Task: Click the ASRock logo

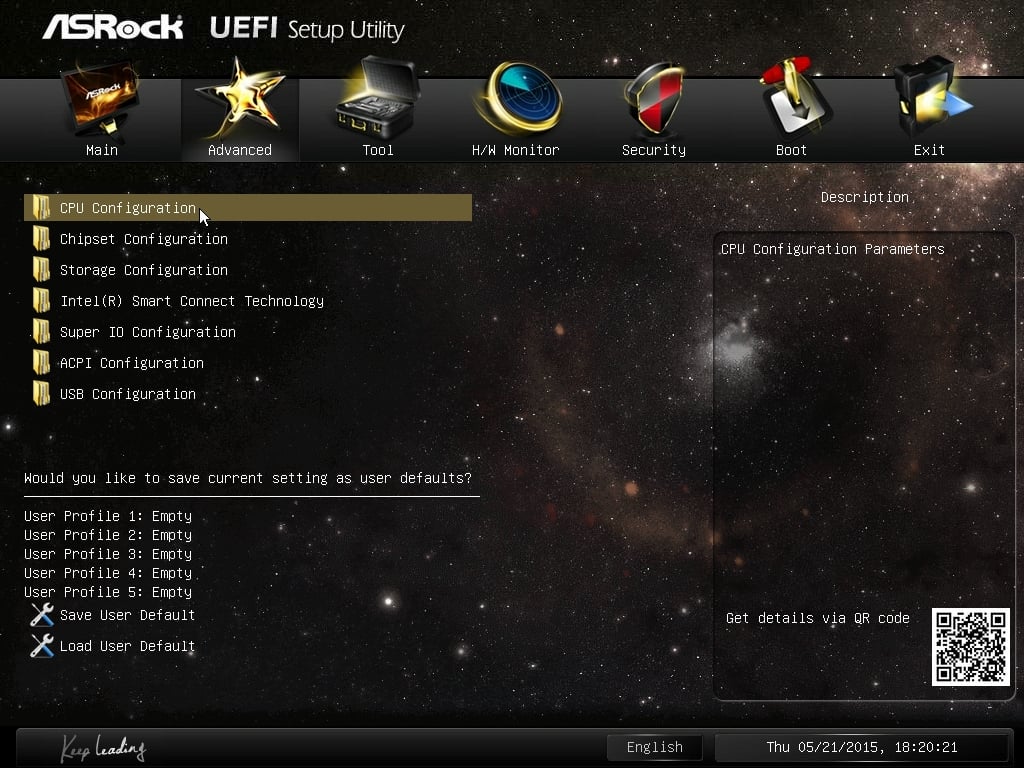Action: 112,28
